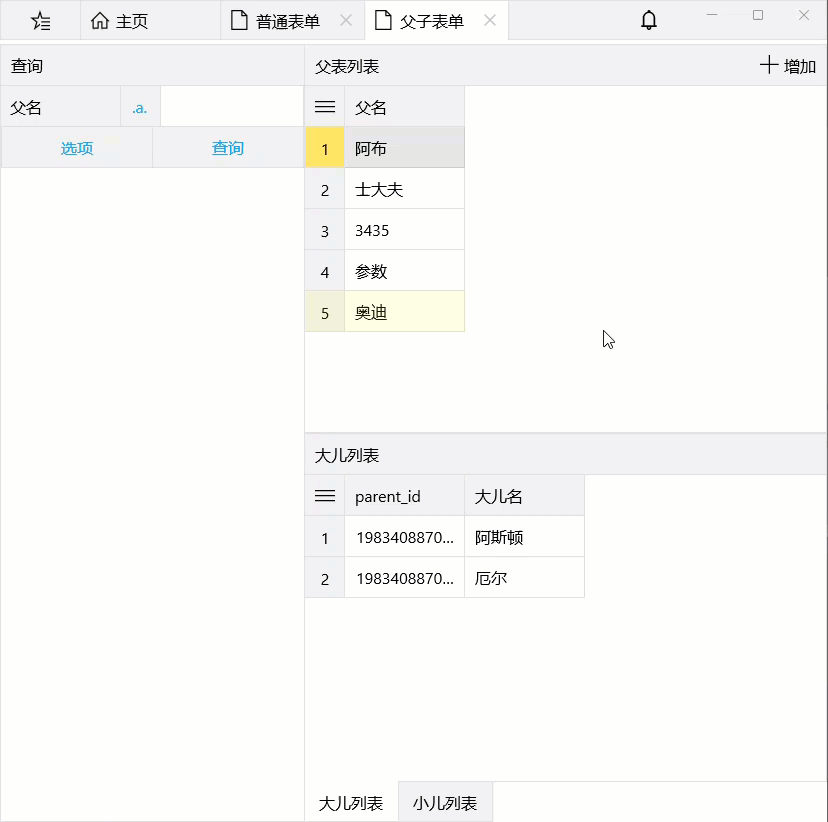This screenshot has height=822, width=828.
Task: Open the favorites star list icon
Action: (x=40, y=21)
